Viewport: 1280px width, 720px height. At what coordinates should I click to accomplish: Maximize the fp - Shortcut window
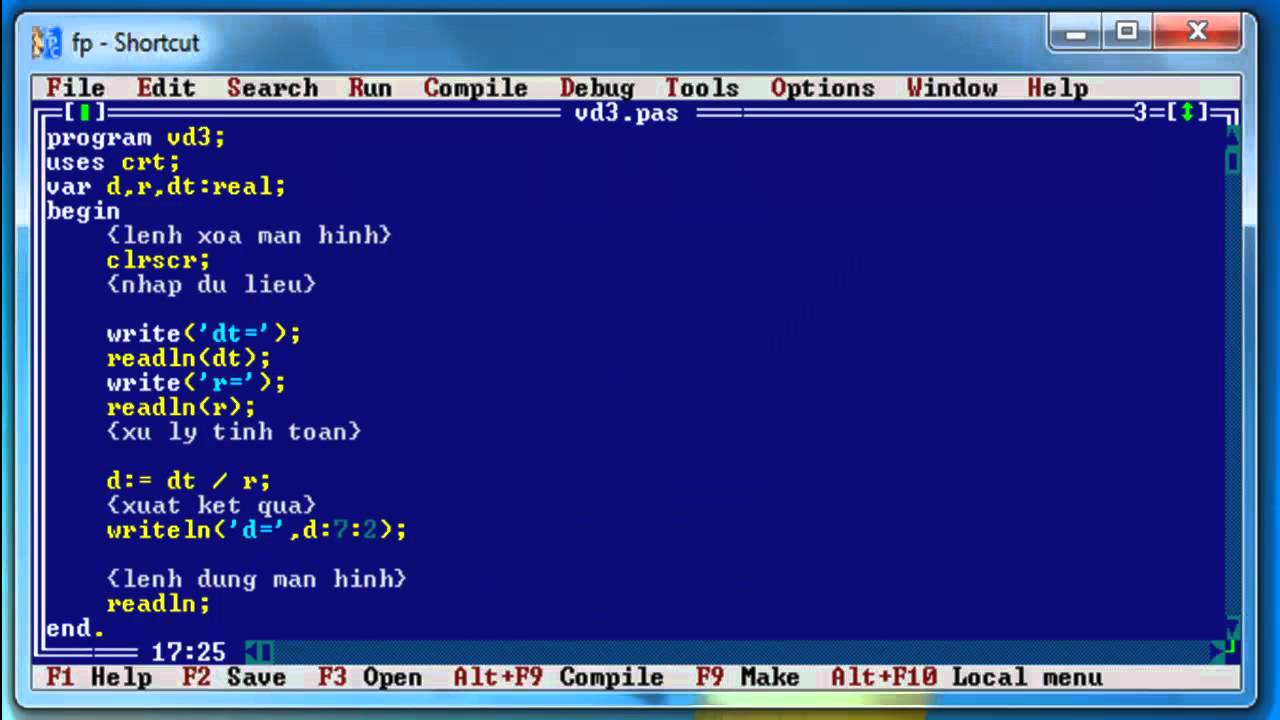[x=1127, y=33]
